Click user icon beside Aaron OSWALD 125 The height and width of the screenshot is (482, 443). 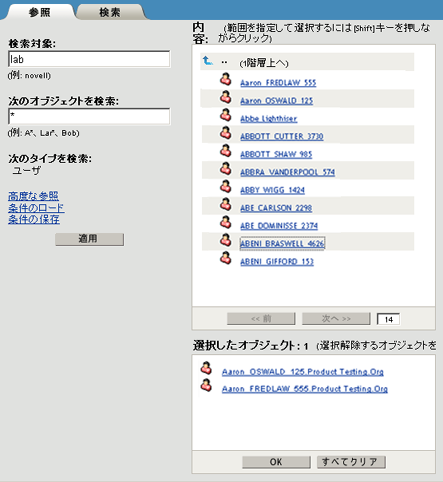pyautogui.click(x=226, y=97)
